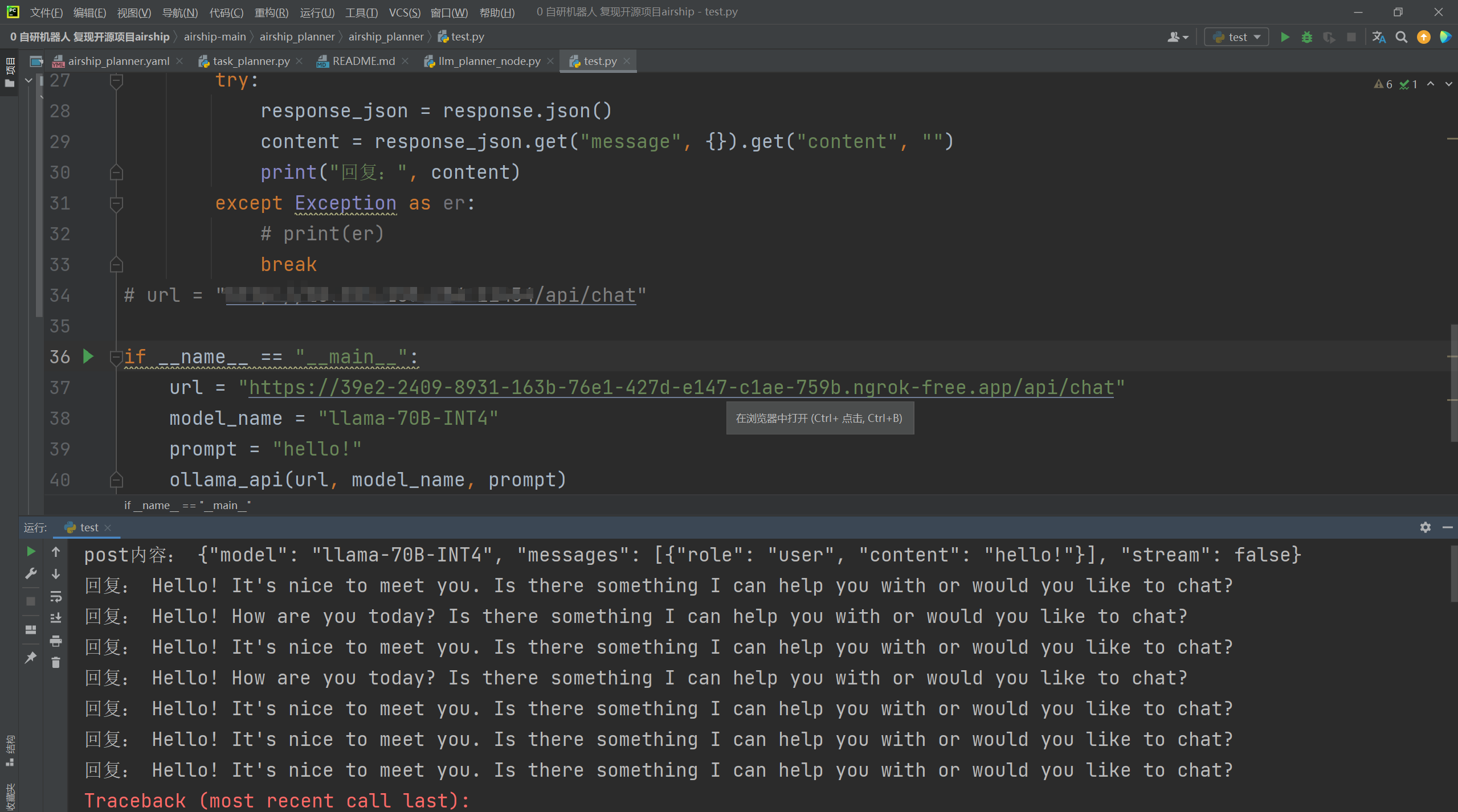The width and height of the screenshot is (1458, 812).
Task: Switch to README.md tab
Action: (363, 61)
